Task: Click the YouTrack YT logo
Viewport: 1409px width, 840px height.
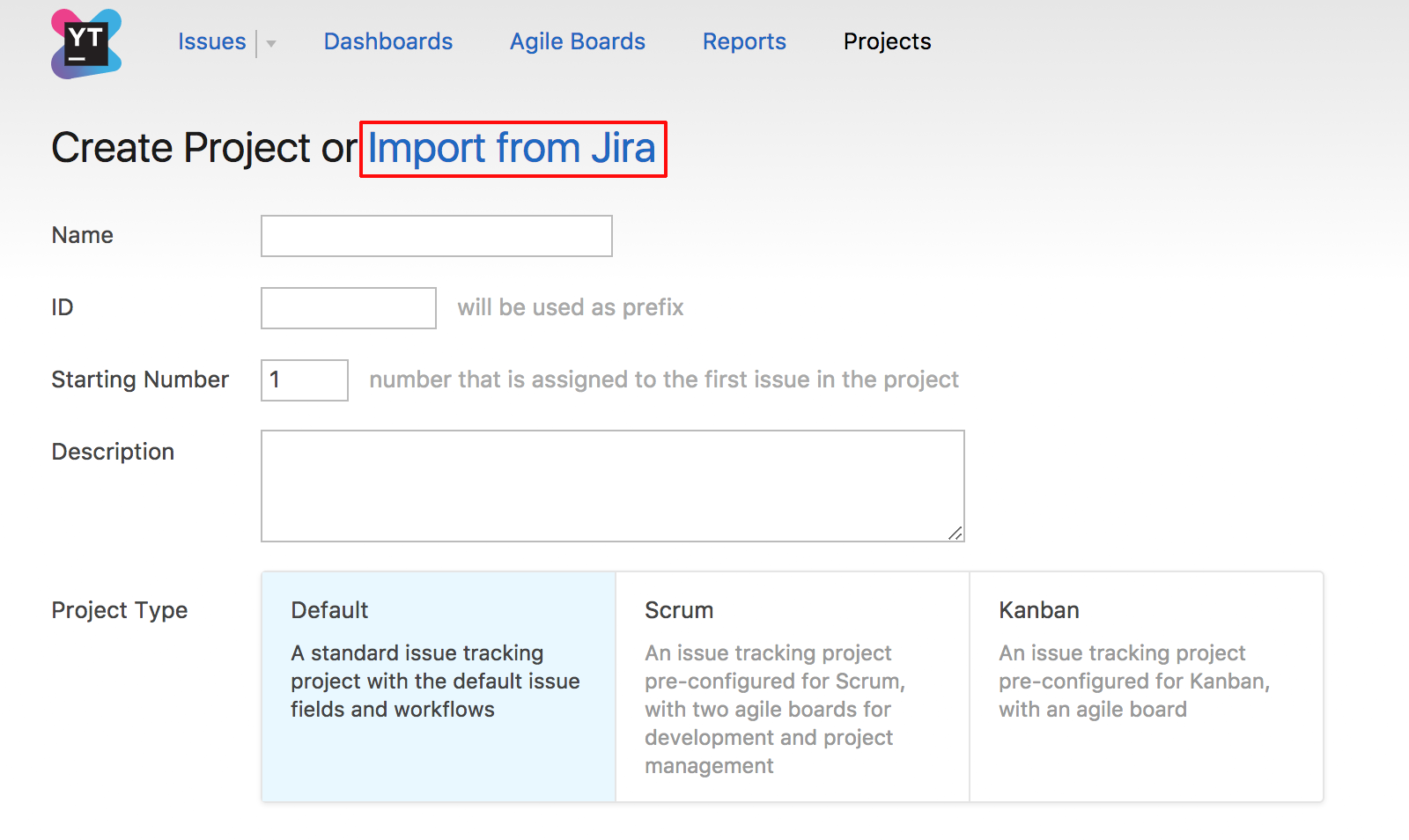Action: [x=86, y=44]
